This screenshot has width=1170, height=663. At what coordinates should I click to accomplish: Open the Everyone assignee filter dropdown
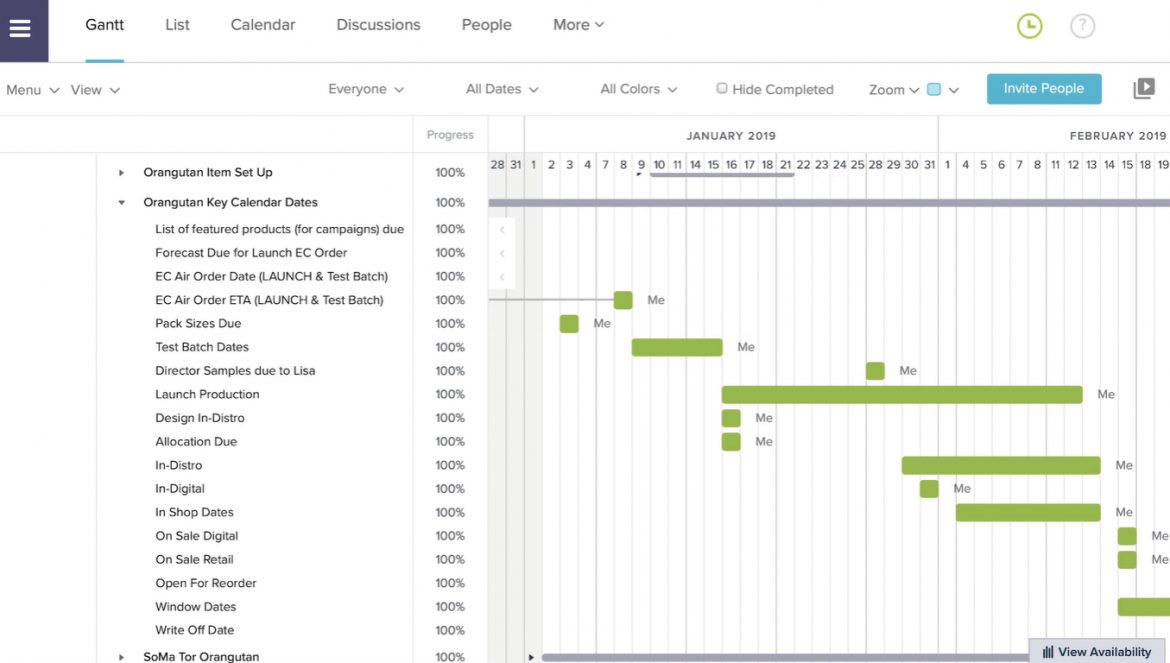(366, 88)
